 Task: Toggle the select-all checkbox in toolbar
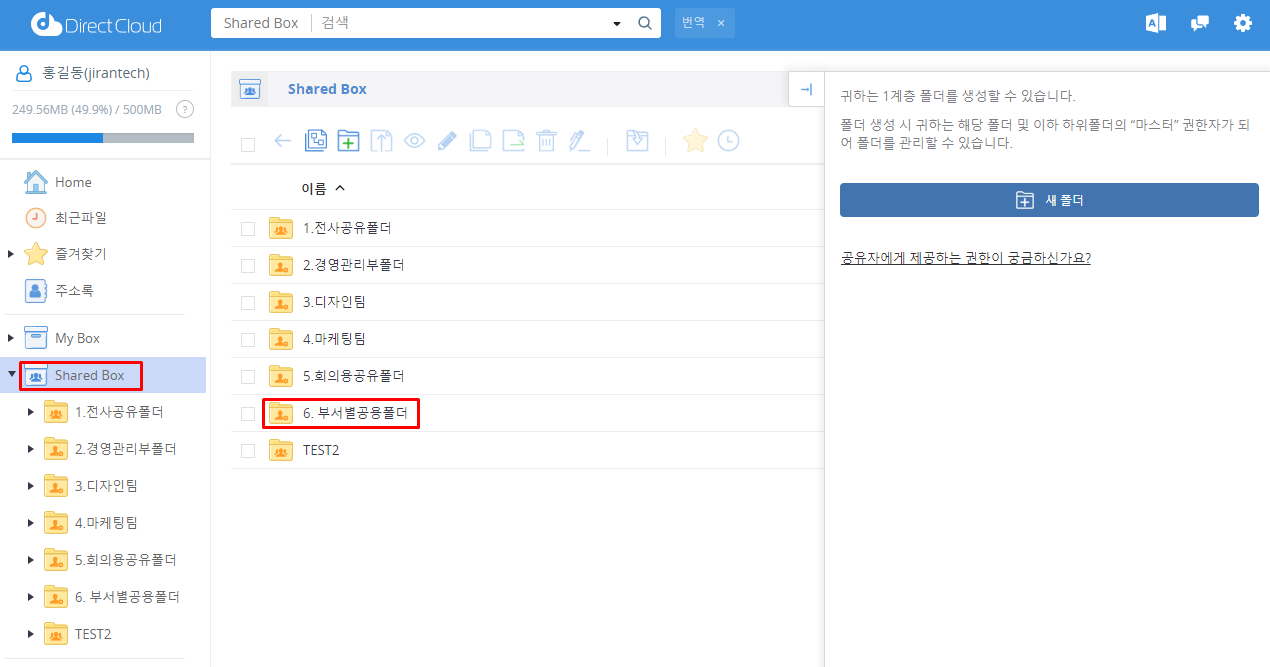(x=248, y=145)
